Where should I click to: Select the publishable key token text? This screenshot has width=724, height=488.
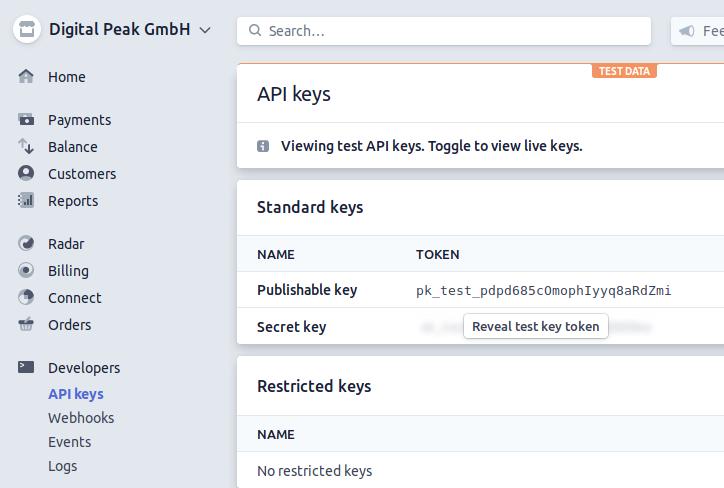[543, 291]
